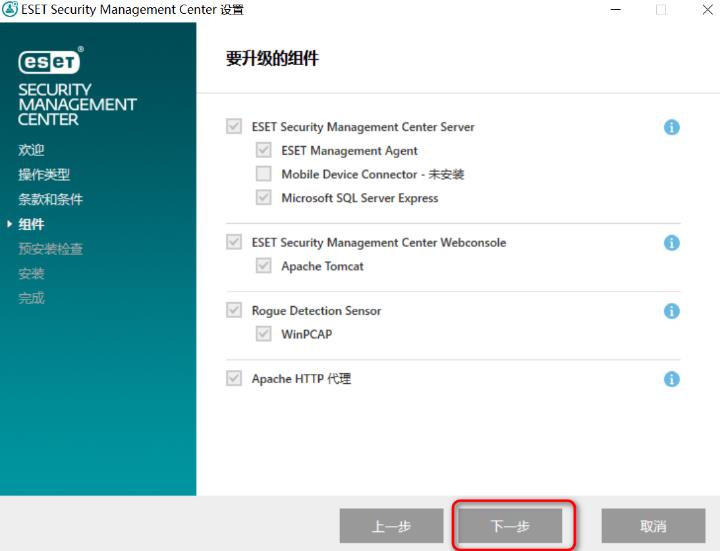720x551 pixels.
Task: Click 'ESET Security Management Center Server' label
Action: (363, 127)
